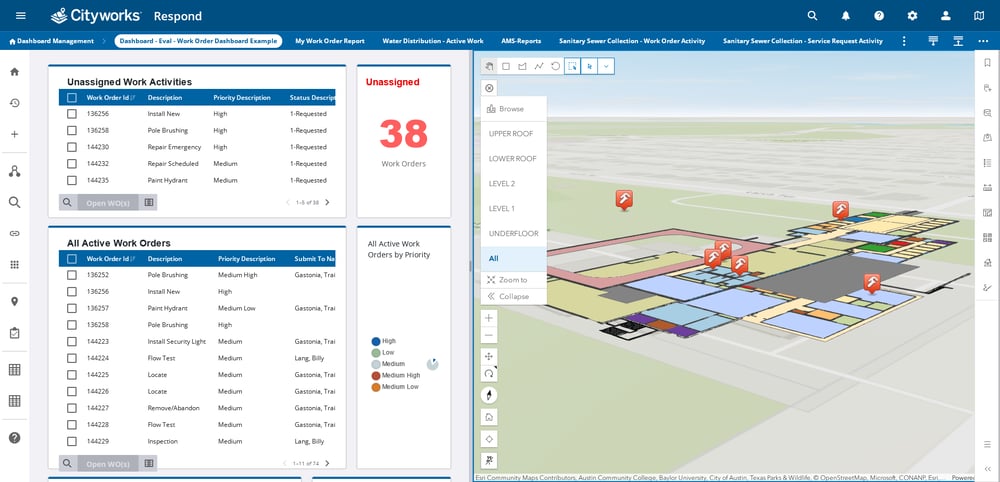Toggle select-all checkbox in Unassigned Work Activities

click(72, 98)
